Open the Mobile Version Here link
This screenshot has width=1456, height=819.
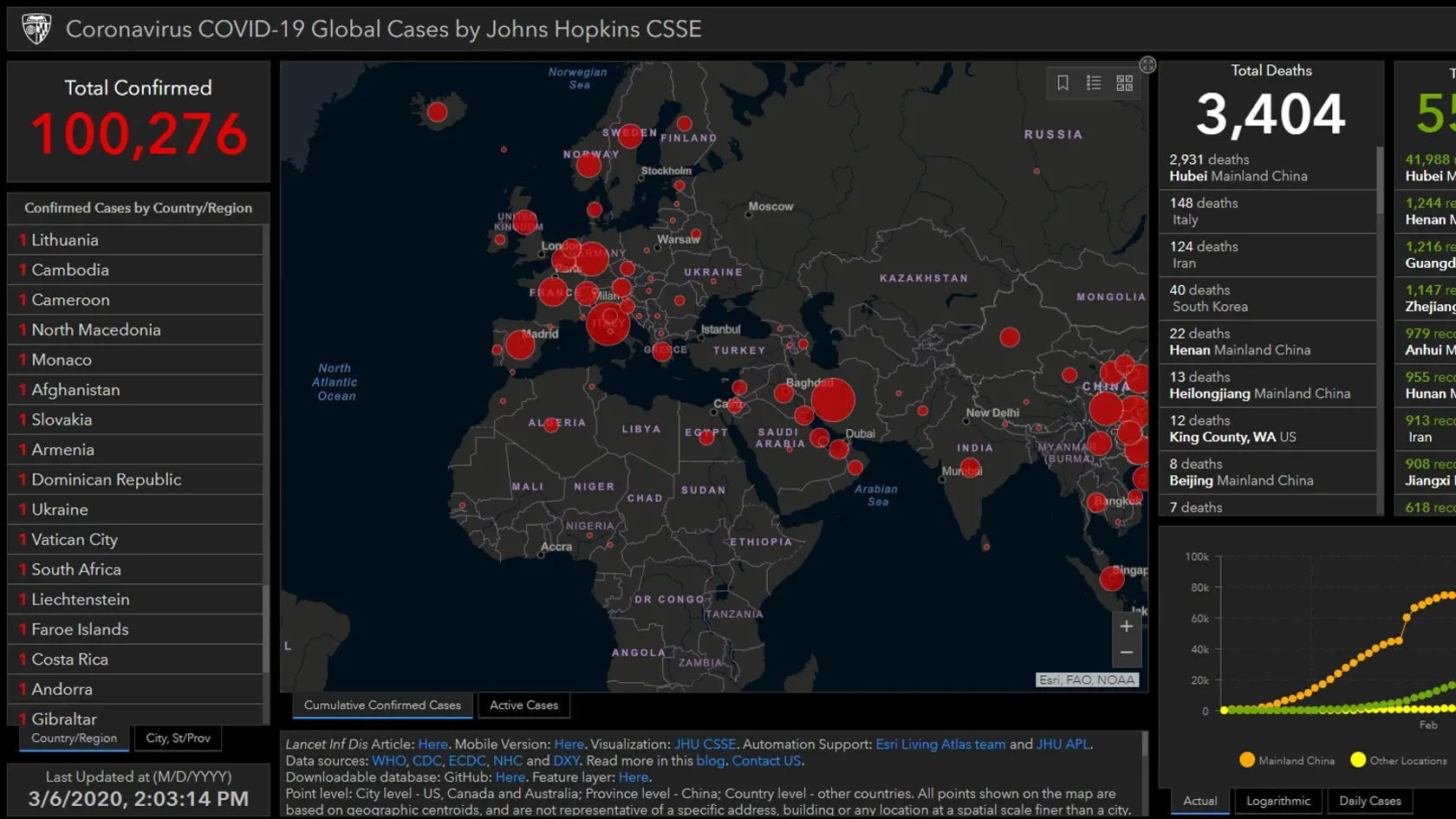pos(569,744)
